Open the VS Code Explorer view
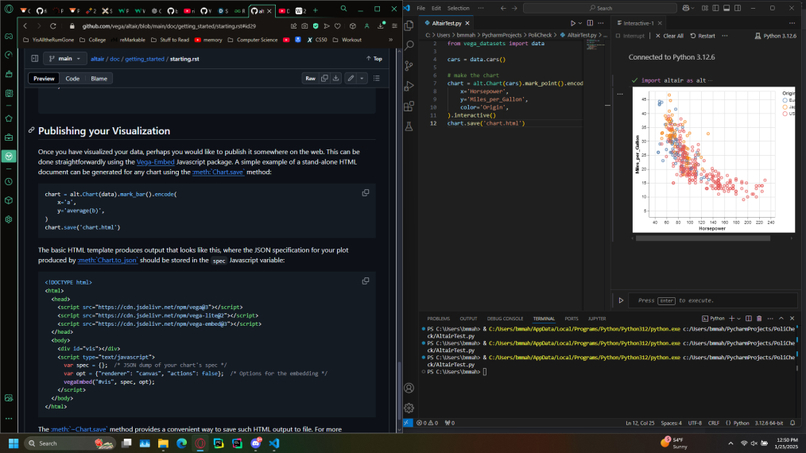 (x=409, y=26)
